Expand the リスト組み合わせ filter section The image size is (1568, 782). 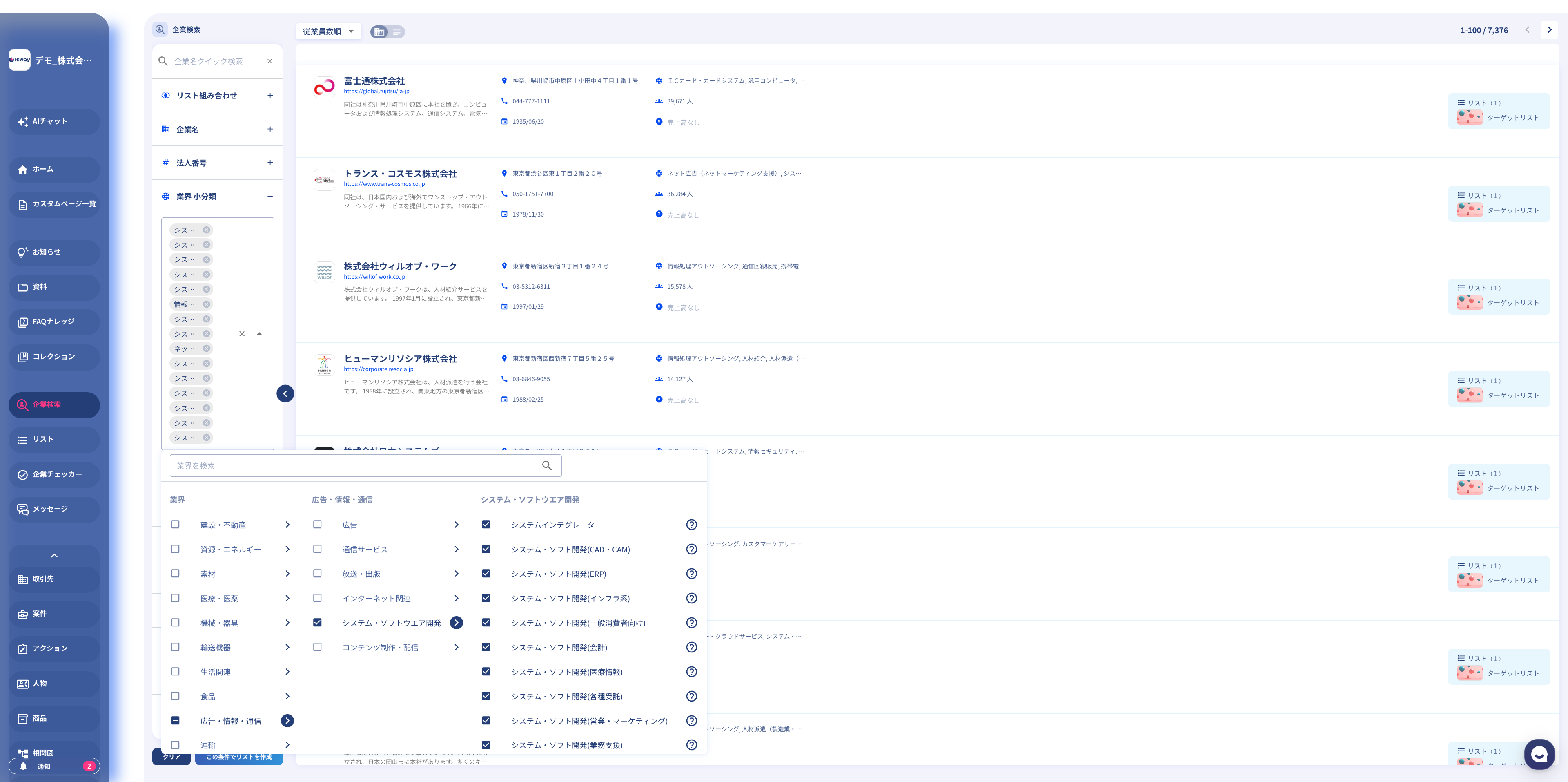(x=269, y=96)
